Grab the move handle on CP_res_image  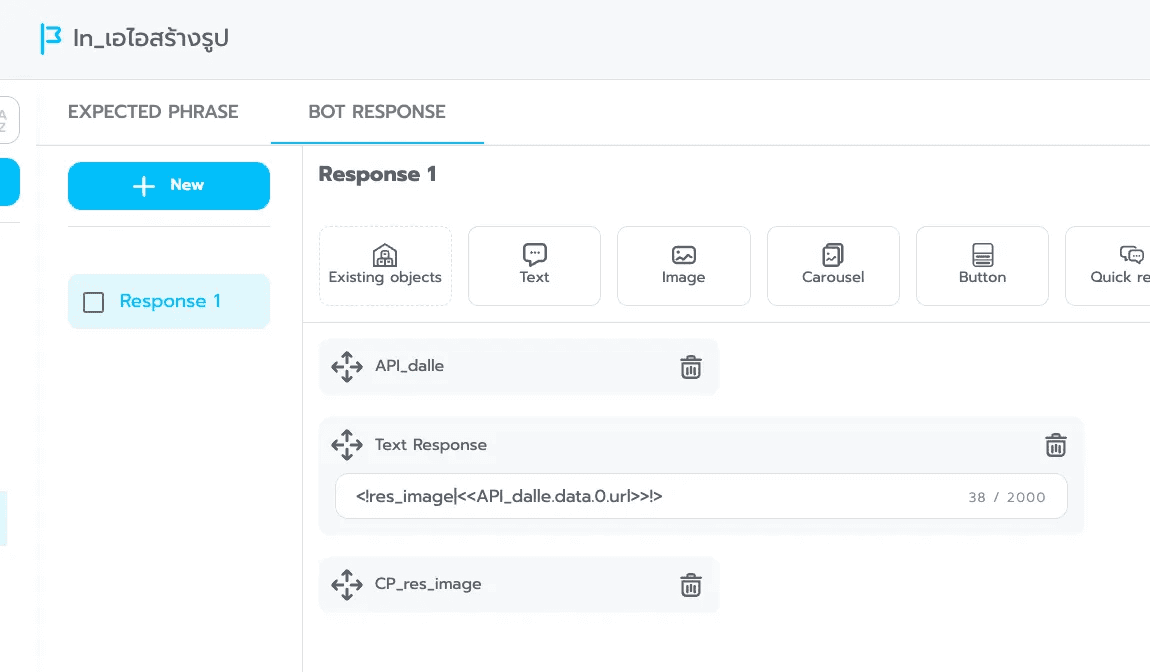346,584
